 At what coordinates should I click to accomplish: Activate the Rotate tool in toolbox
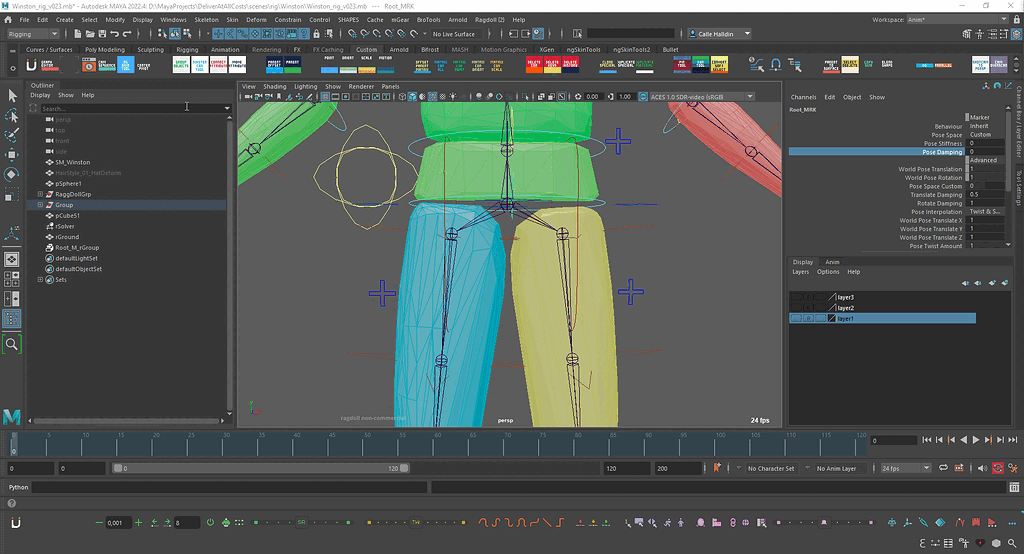point(12,174)
